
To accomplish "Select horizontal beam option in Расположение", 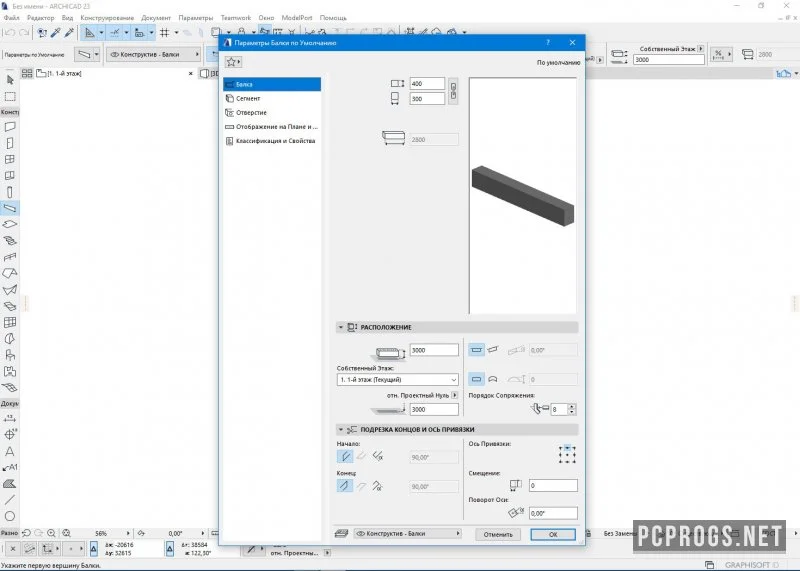I will (476, 350).
